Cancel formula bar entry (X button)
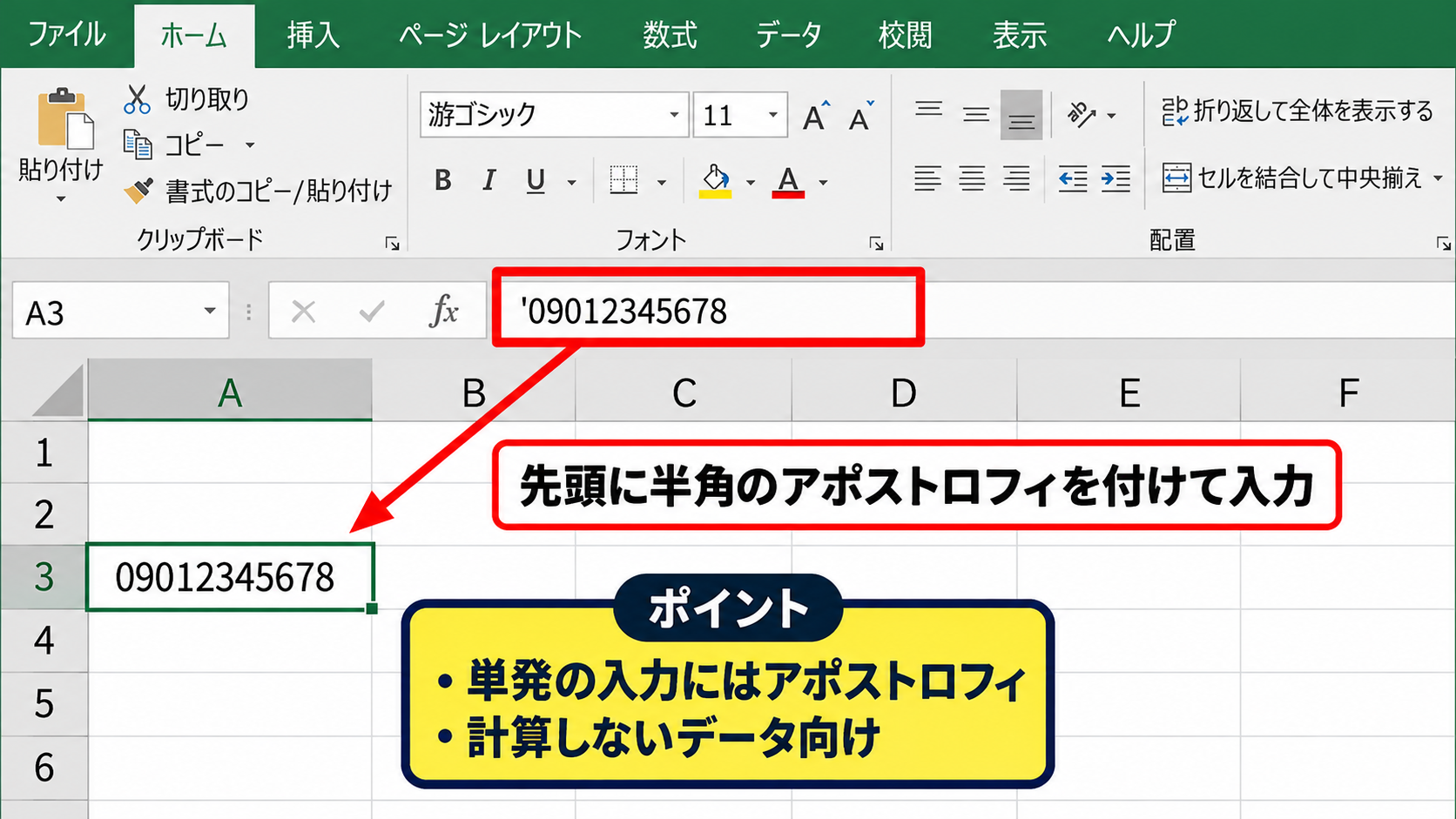The image size is (1456, 819). (303, 311)
